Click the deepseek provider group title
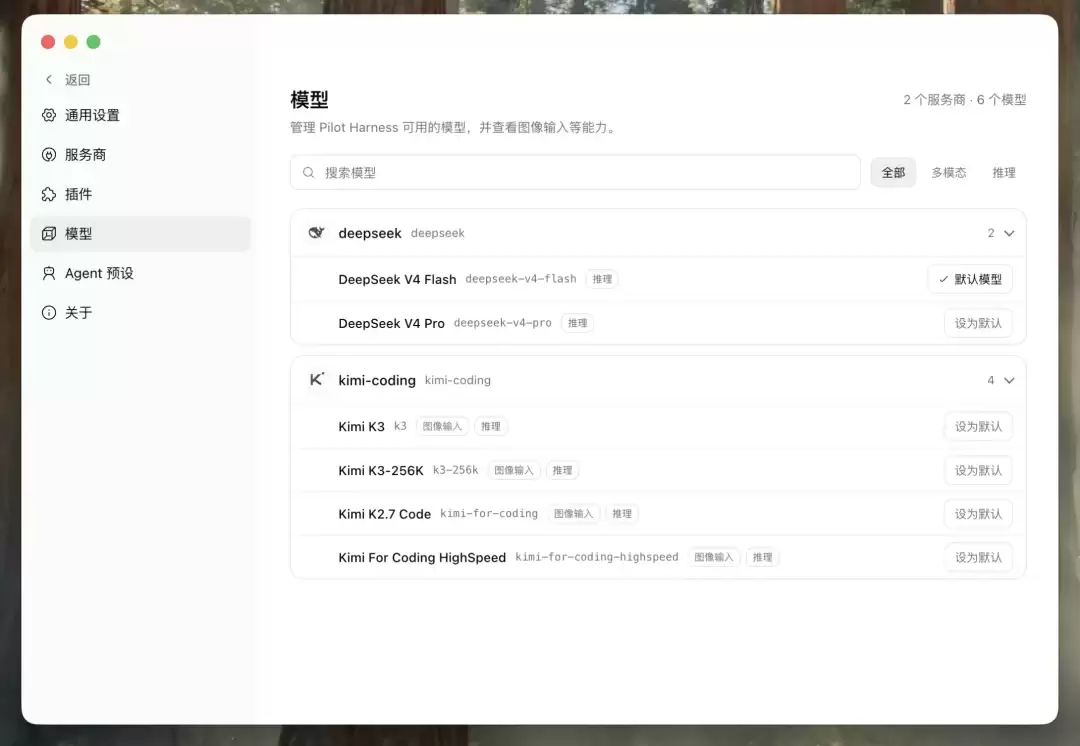The image size is (1080, 746). [x=370, y=233]
